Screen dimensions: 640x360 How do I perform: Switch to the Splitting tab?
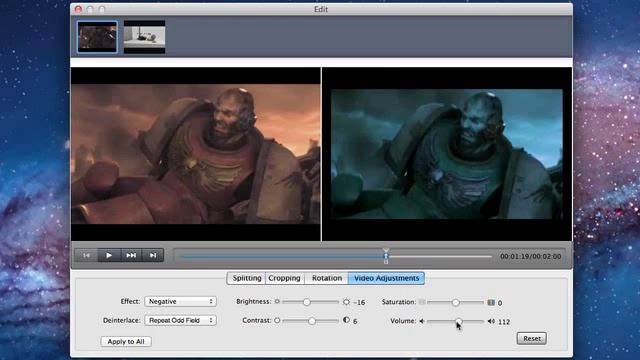247,278
